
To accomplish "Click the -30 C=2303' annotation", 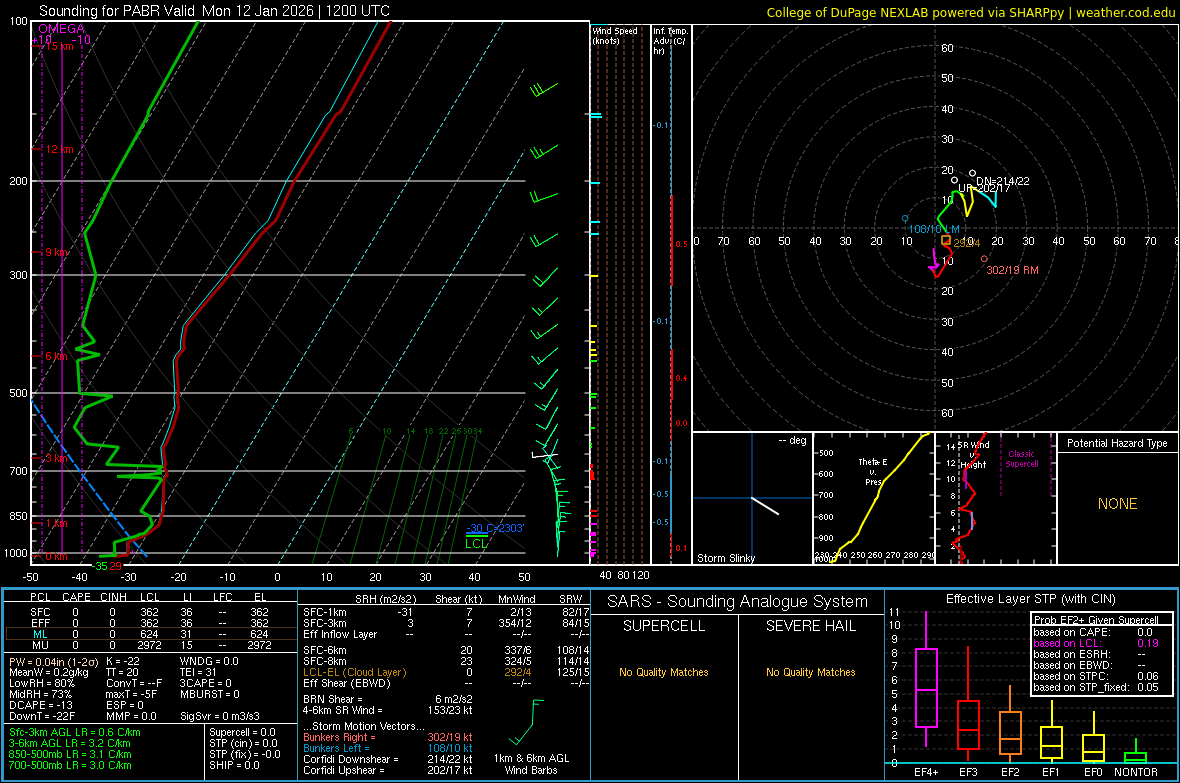I will 494,528.
